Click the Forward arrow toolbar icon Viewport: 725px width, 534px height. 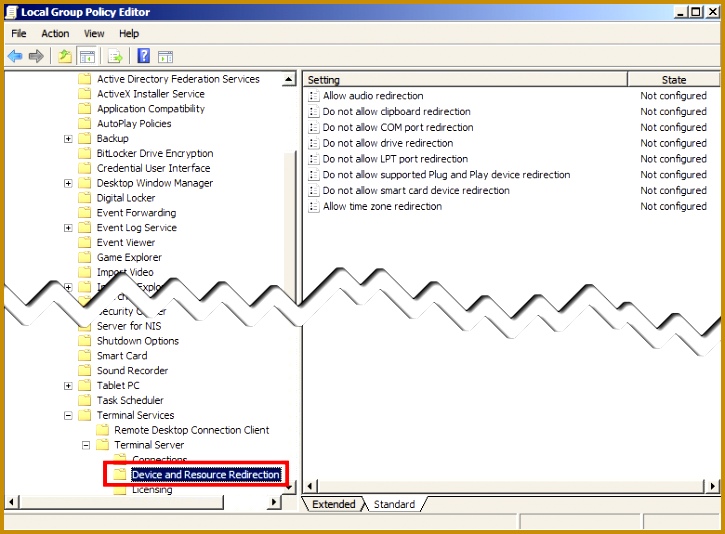point(36,56)
